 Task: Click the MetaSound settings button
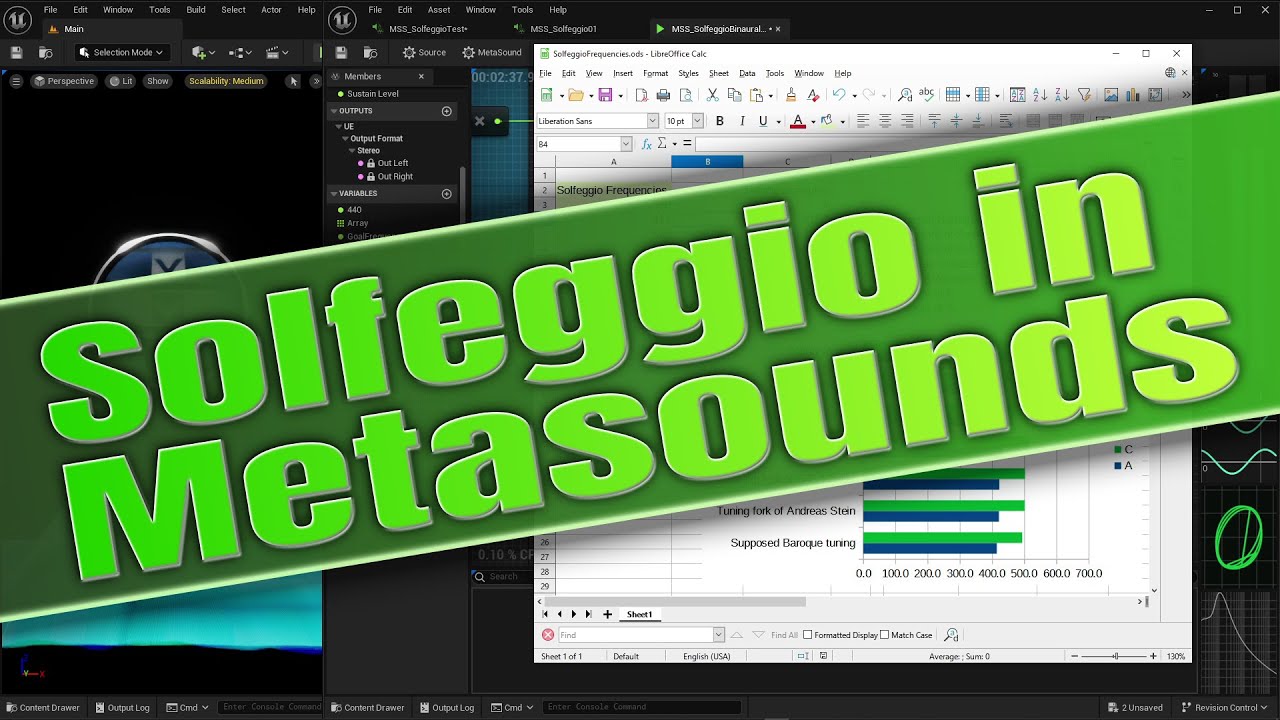(x=492, y=52)
